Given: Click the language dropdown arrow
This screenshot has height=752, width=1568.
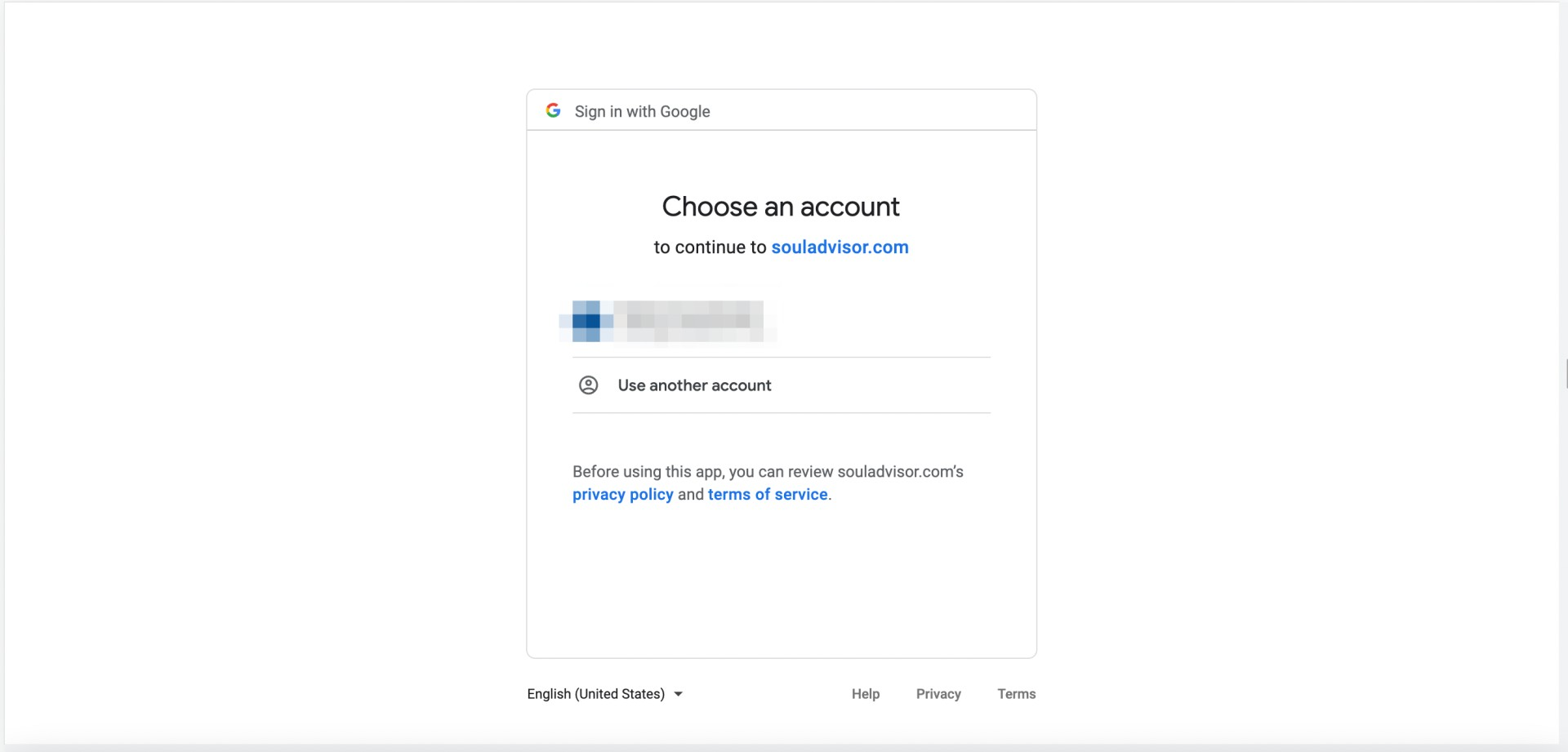Looking at the screenshot, I should [x=678, y=694].
